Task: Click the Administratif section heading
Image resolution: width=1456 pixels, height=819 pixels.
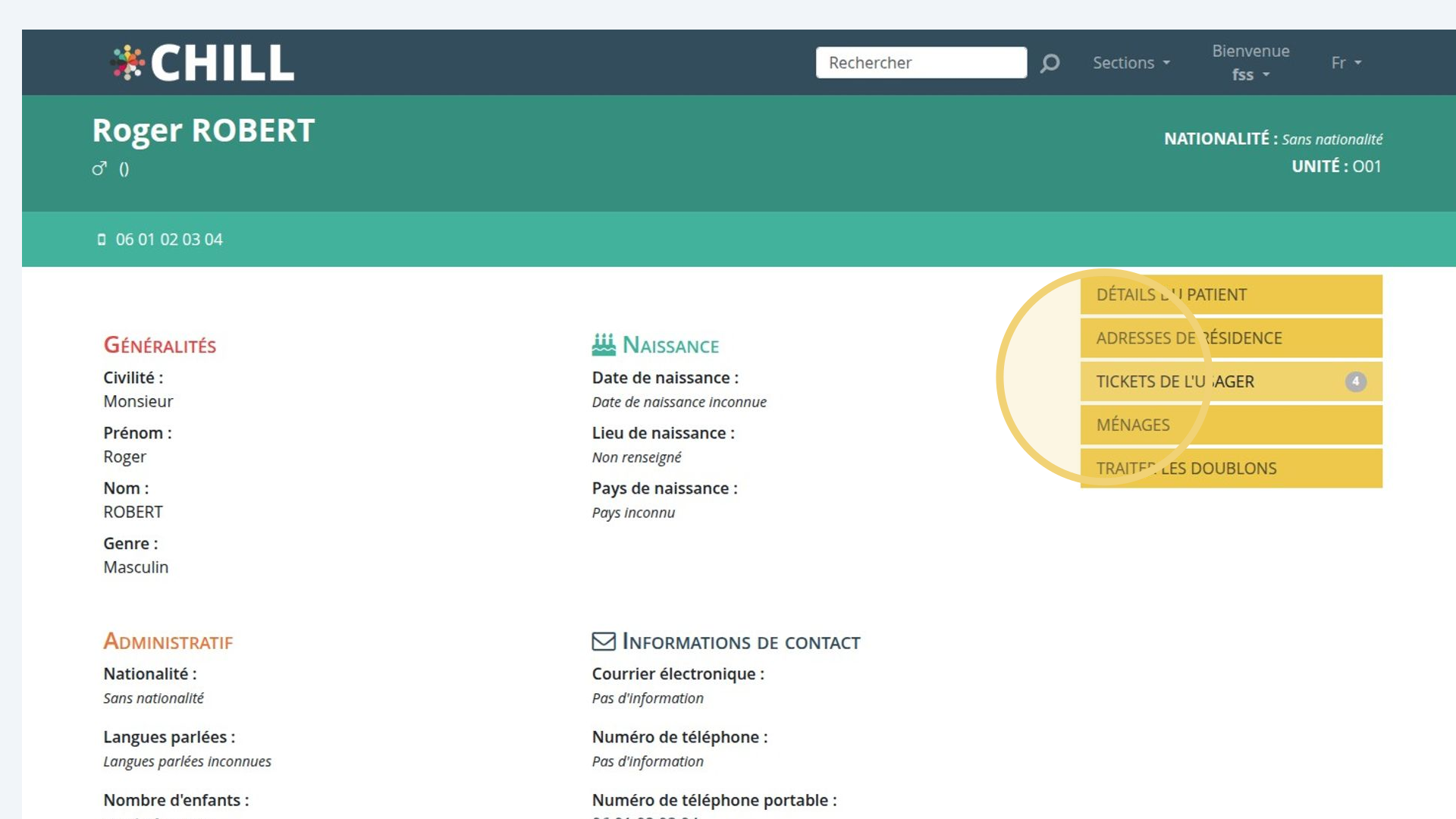Action: click(168, 642)
